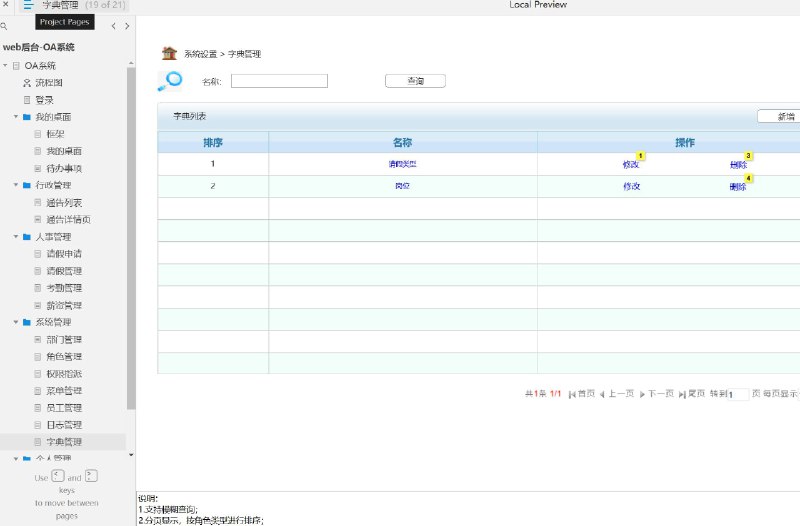Click 修改 for the 岗位 row

(631, 186)
